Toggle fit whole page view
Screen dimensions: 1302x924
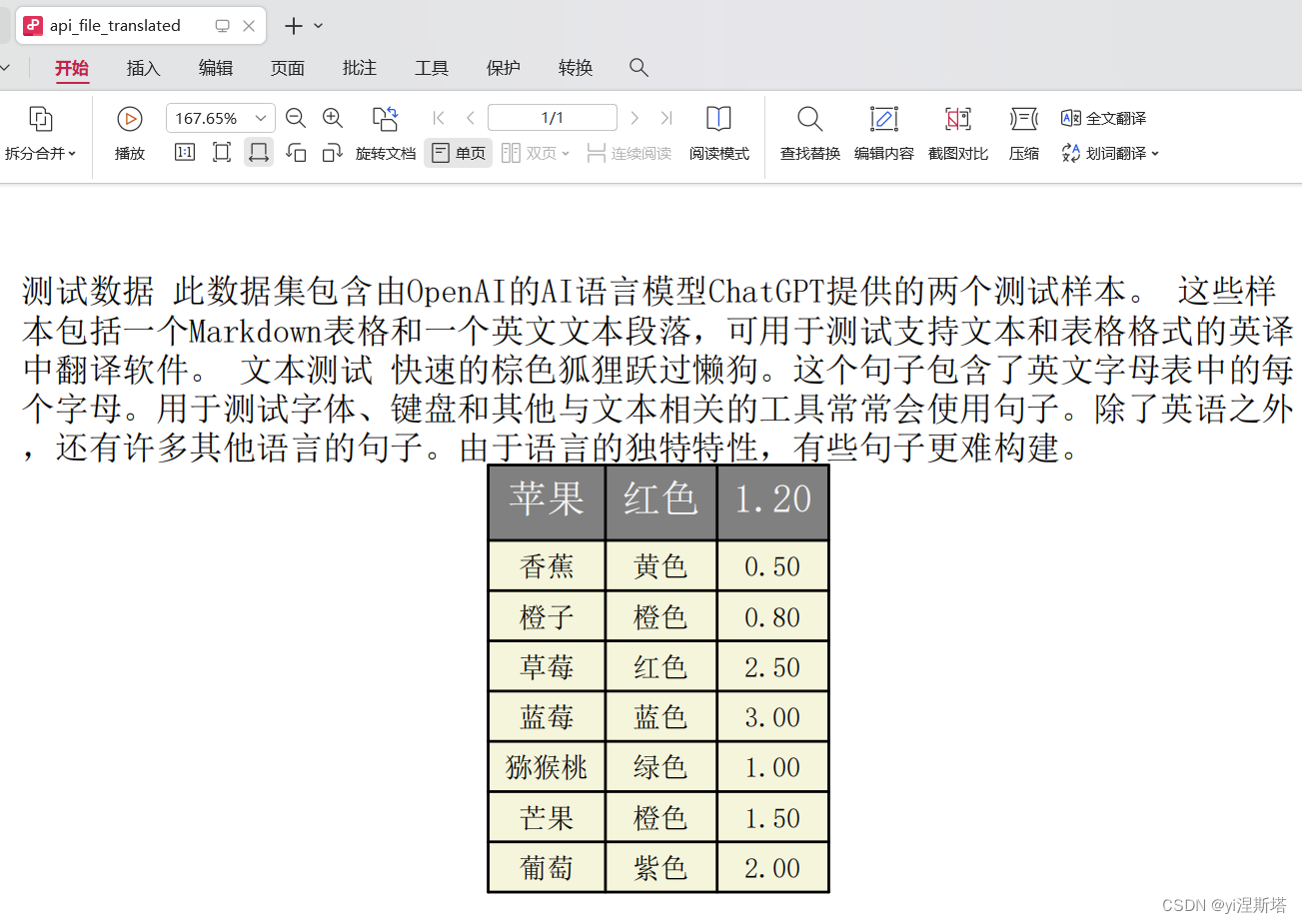tap(222, 153)
